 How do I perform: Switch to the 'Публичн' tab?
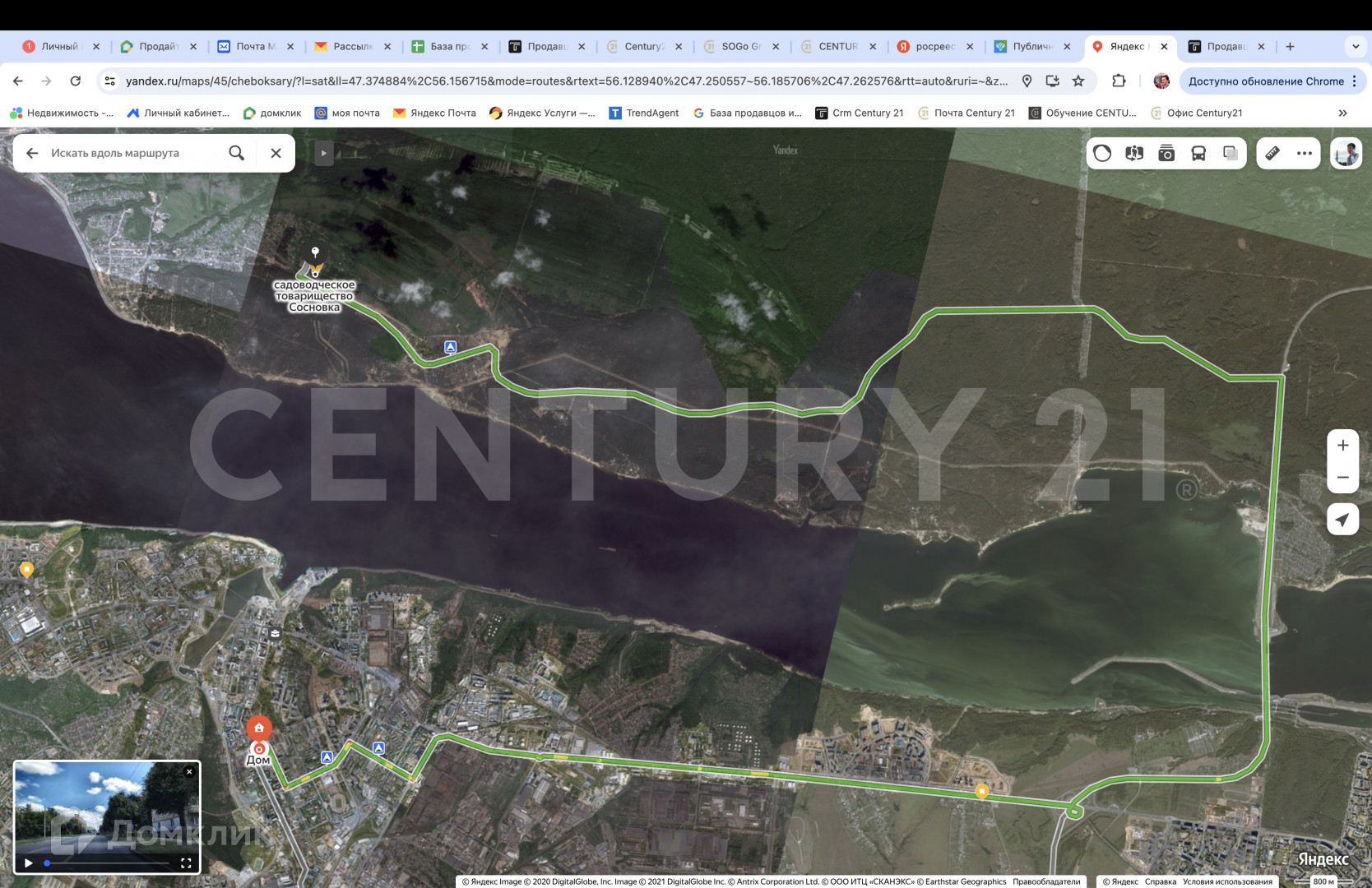click(x=1031, y=47)
